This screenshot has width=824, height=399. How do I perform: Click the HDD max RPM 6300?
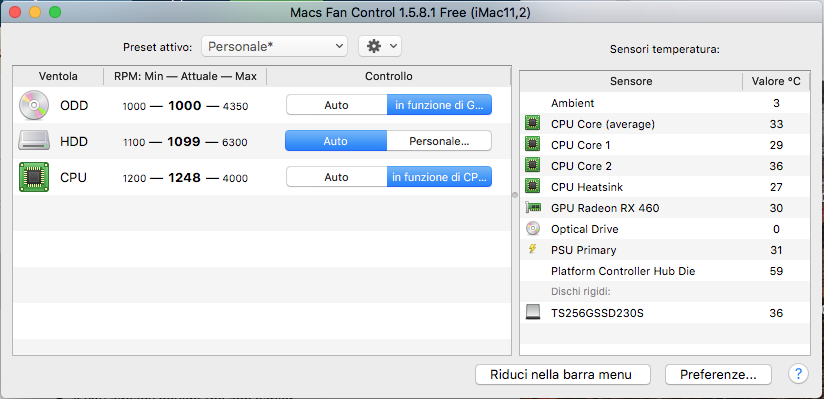235,142
